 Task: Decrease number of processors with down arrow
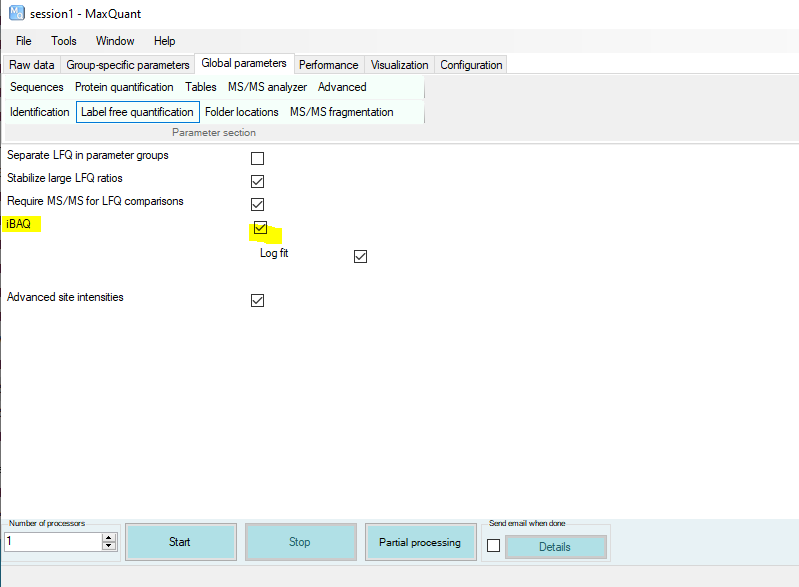109,546
